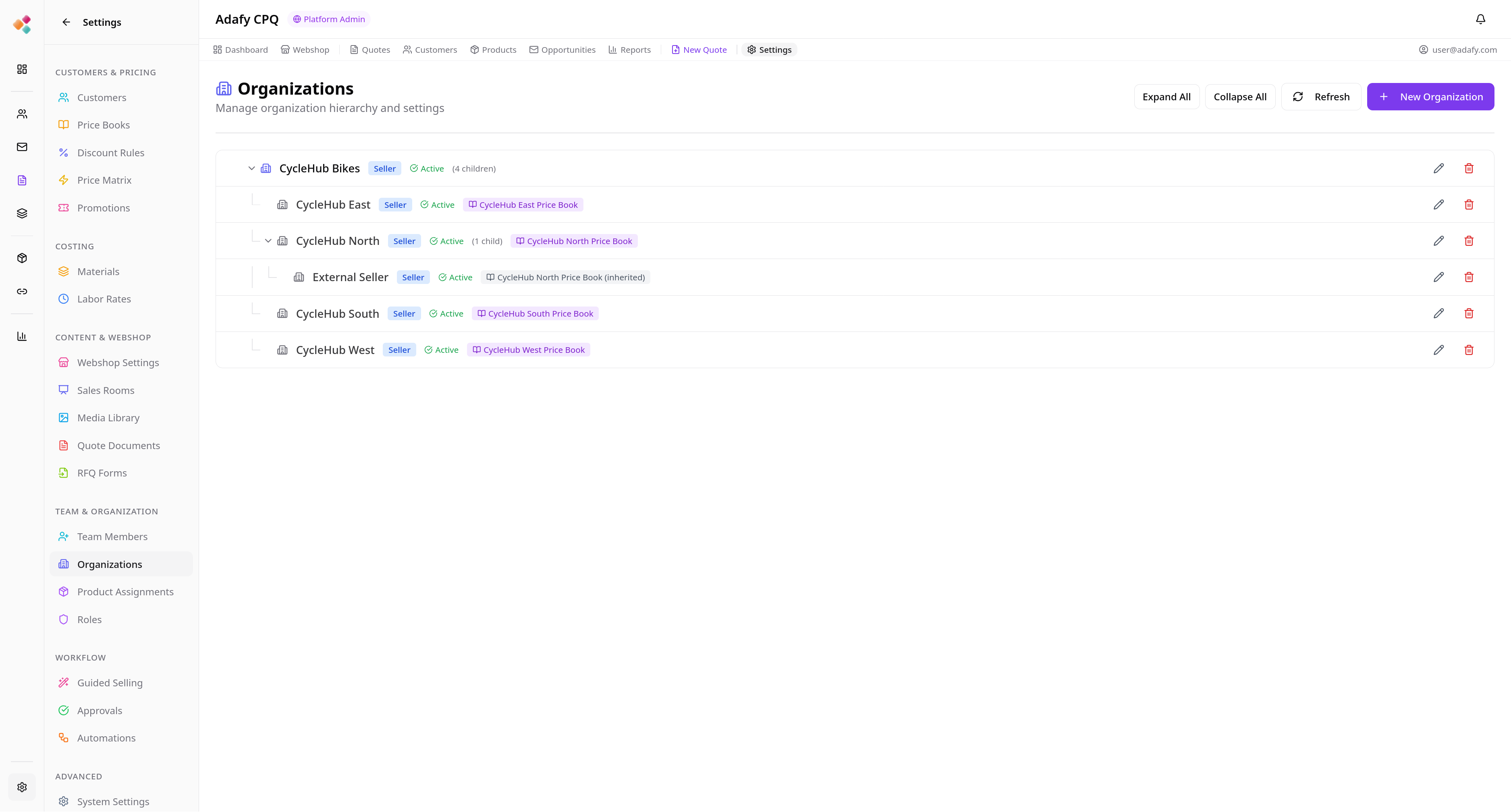Open the layers icon in left rail
The width and height of the screenshot is (1511, 812).
[x=22, y=213]
